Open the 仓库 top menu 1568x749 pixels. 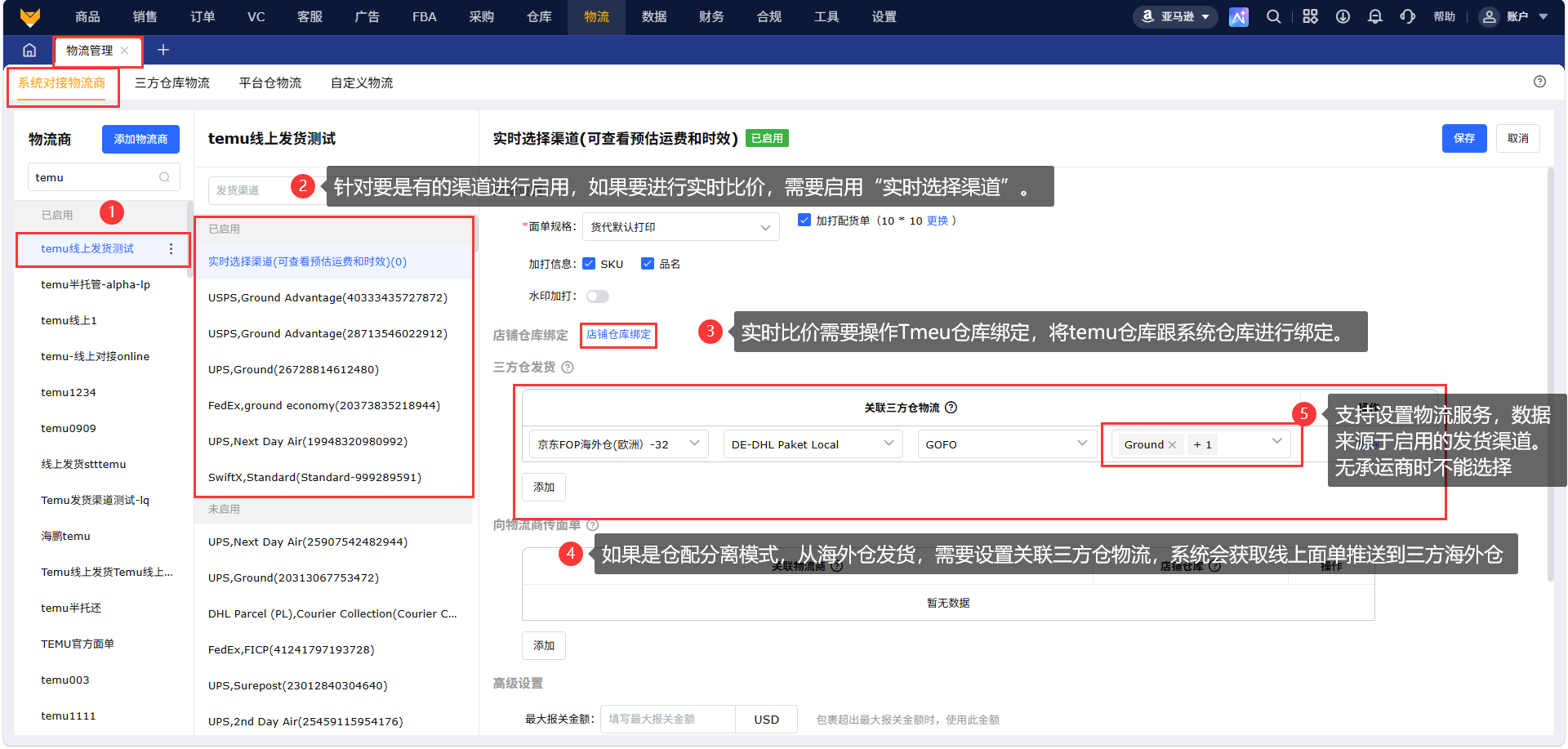(x=539, y=16)
